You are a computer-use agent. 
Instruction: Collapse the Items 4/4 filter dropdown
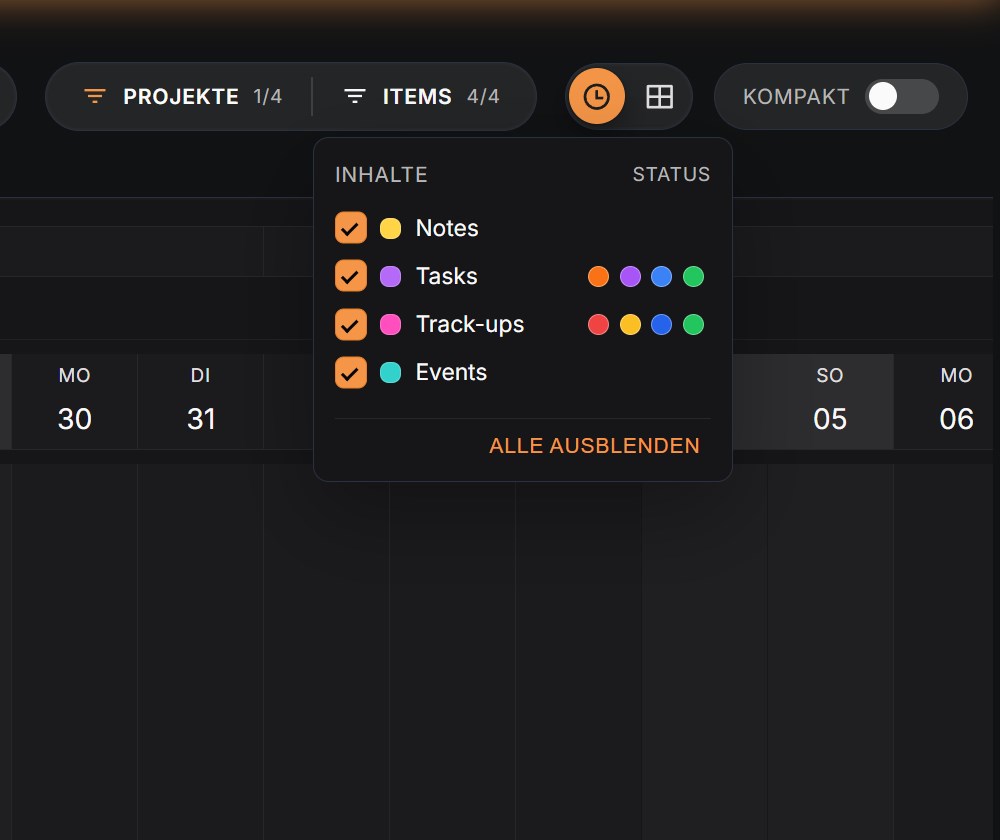pyautogui.click(x=422, y=96)
